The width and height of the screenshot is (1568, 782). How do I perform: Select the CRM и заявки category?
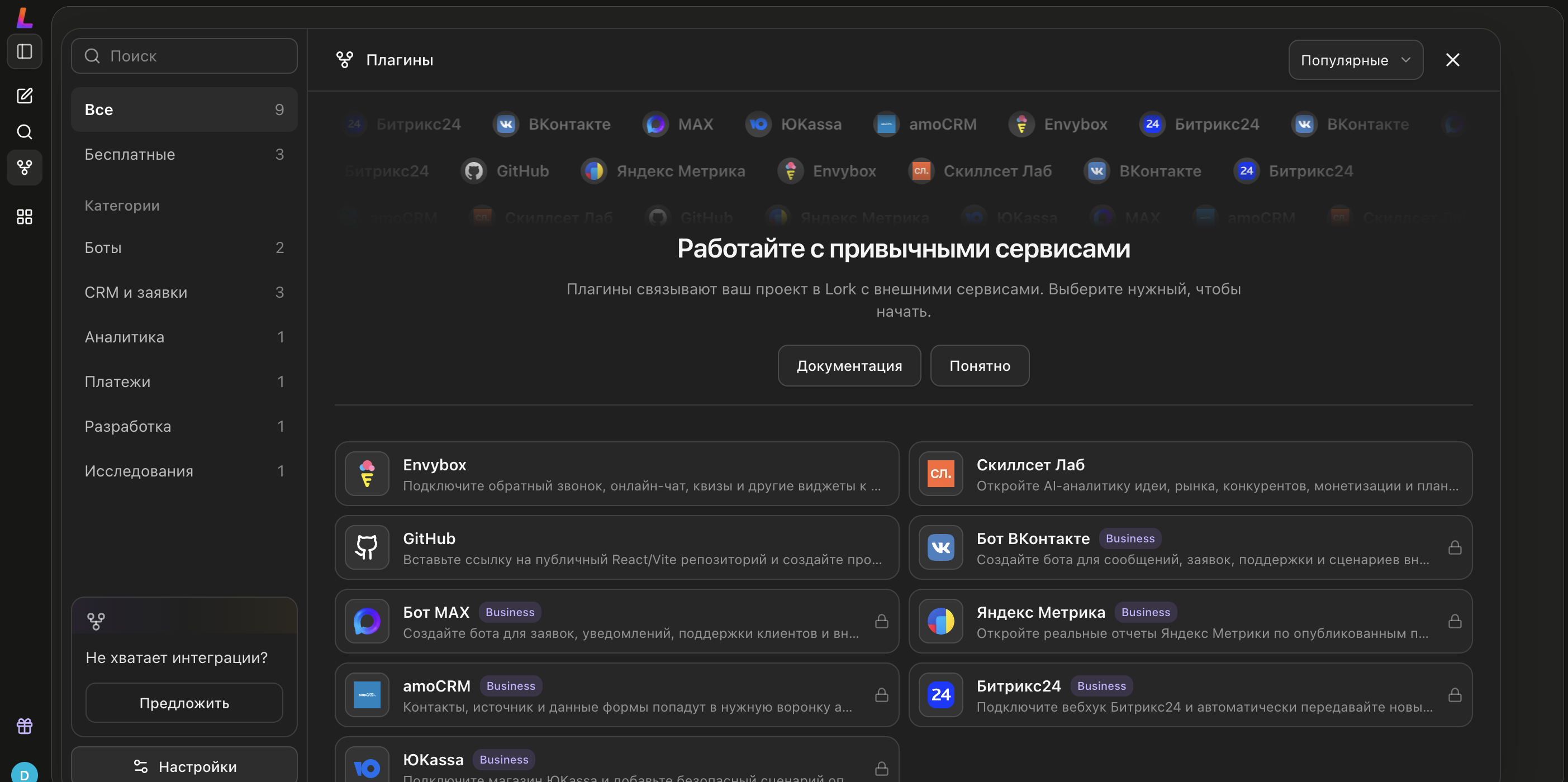pyautogui.click(x=184, y=292)
